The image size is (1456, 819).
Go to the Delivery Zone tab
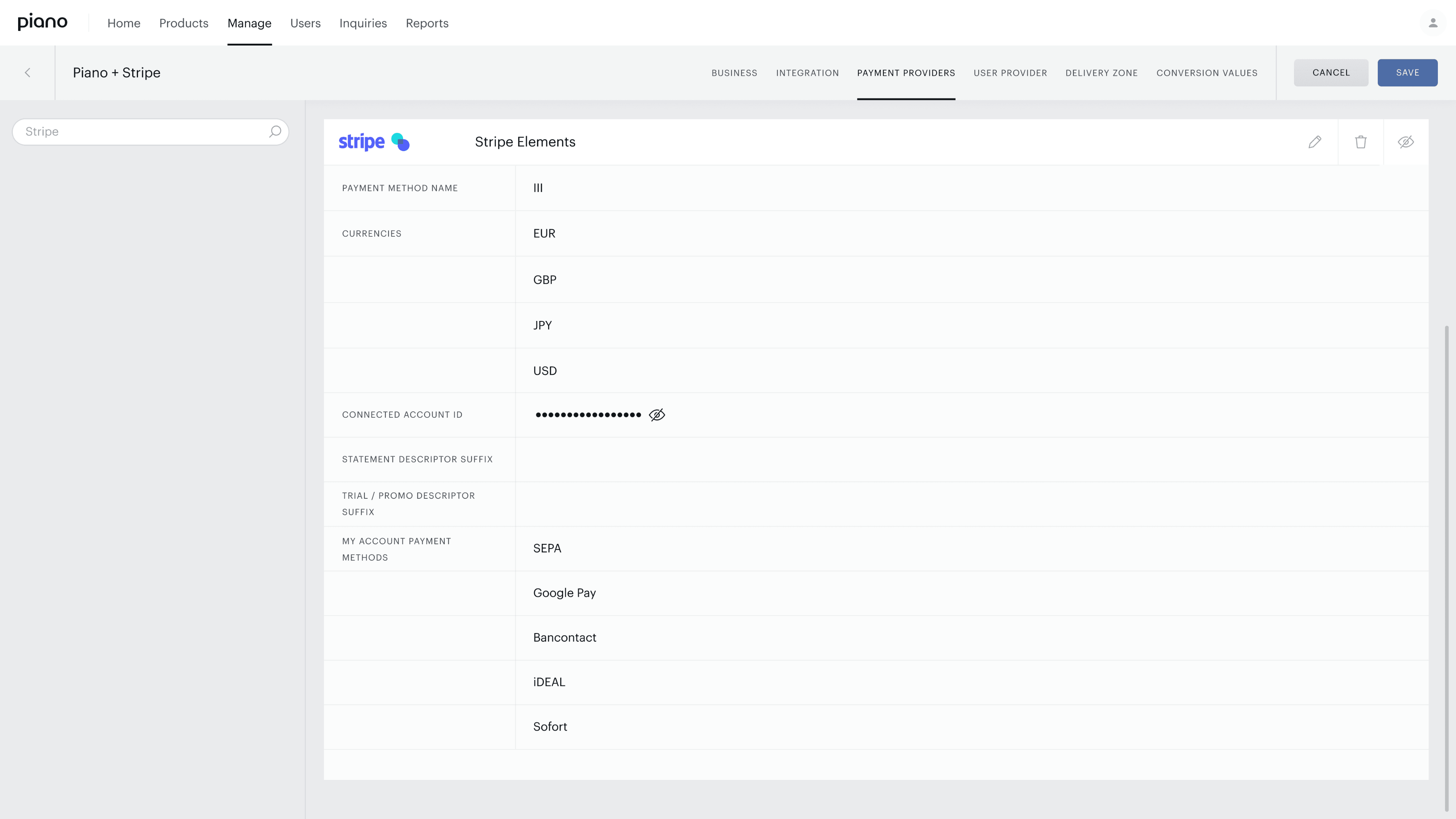[x=1102, y=73]
